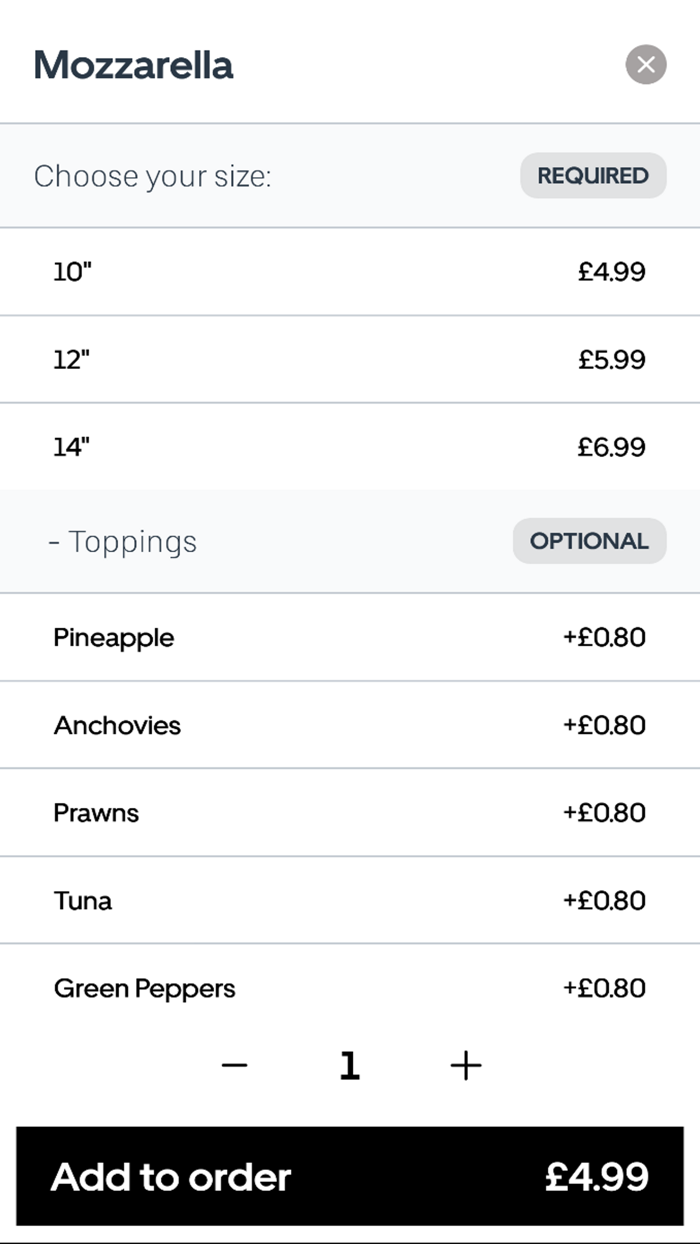Click the +£0.80 price beside Pineapple
The height and width of the screenshot is (1244, 700).
604,638
